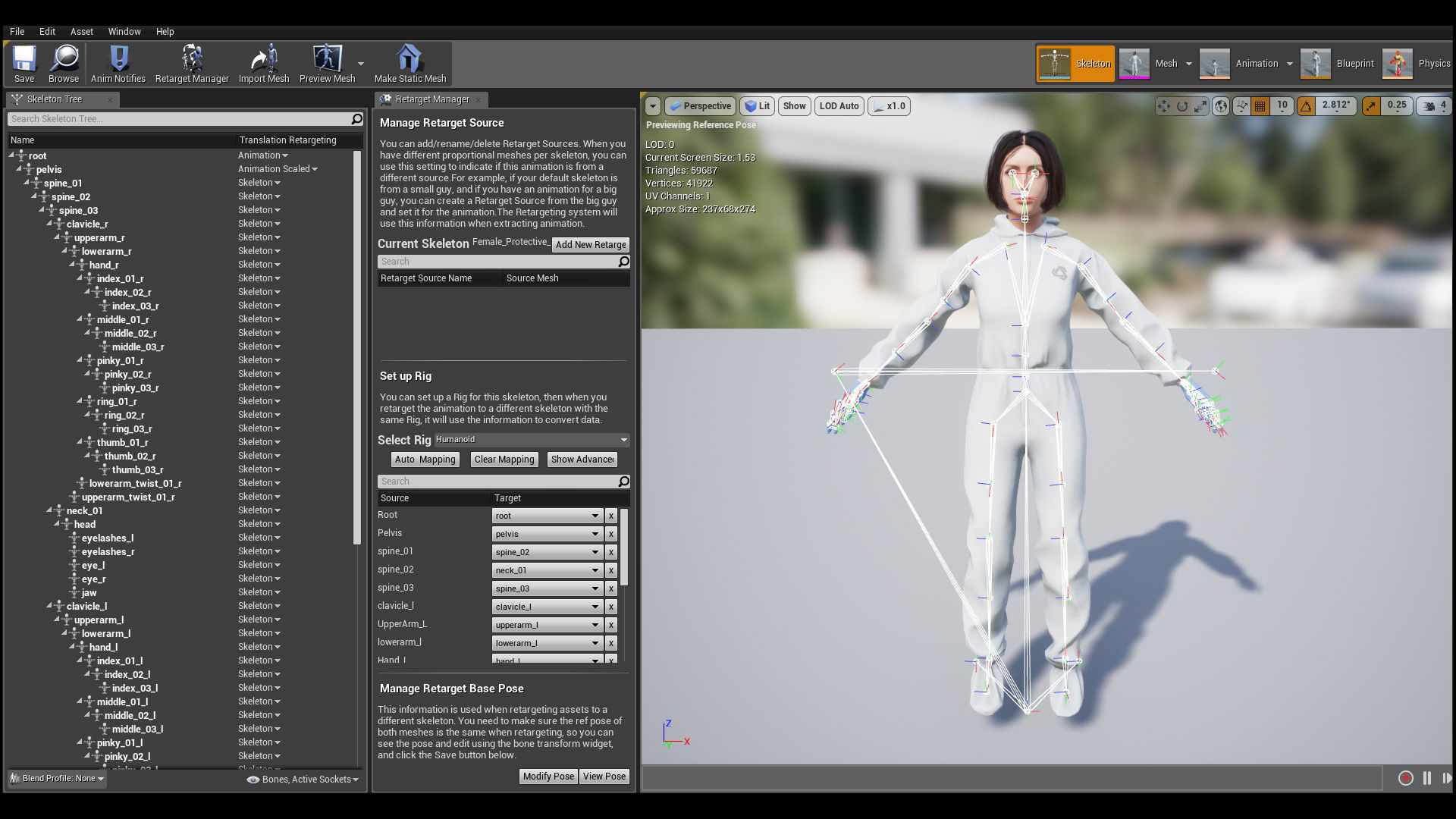Click the Modify Pose button

click(548, 777)
